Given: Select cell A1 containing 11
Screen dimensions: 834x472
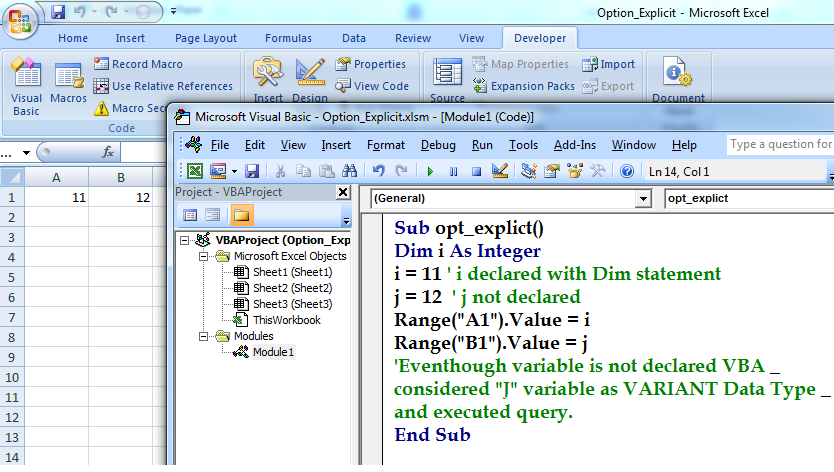Looking at the screenshot, I should point(56,197).
